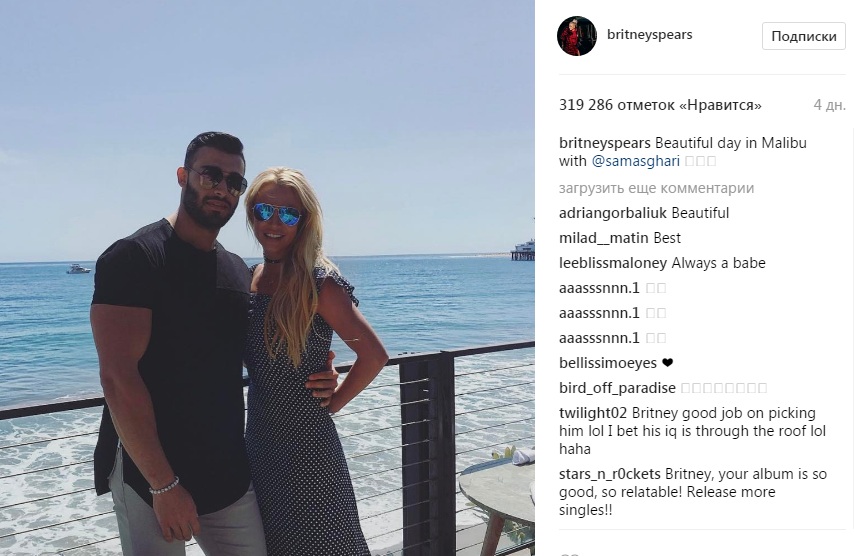Open first aaasssnnn.1 commenter profile
The height and width of the screenshot is (556, 854).
coord(599,288)
